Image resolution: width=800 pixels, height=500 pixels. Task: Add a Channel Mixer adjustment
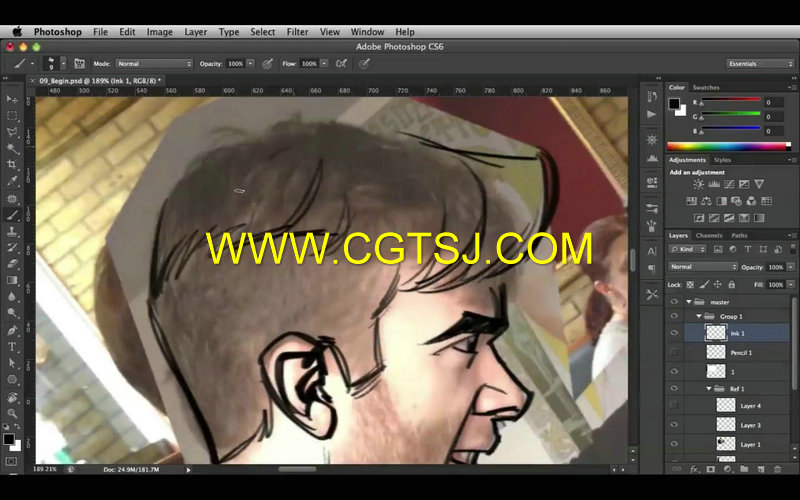751,201
